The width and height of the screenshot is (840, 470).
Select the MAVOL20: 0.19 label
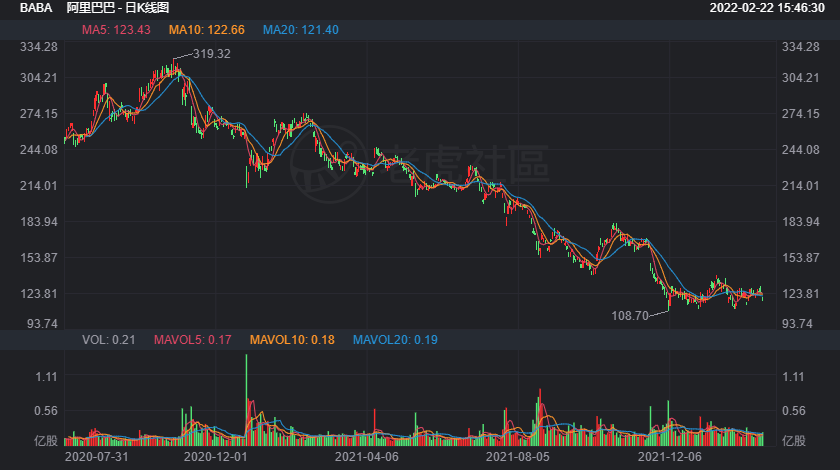pyautogui.click(x=395, y=340)
